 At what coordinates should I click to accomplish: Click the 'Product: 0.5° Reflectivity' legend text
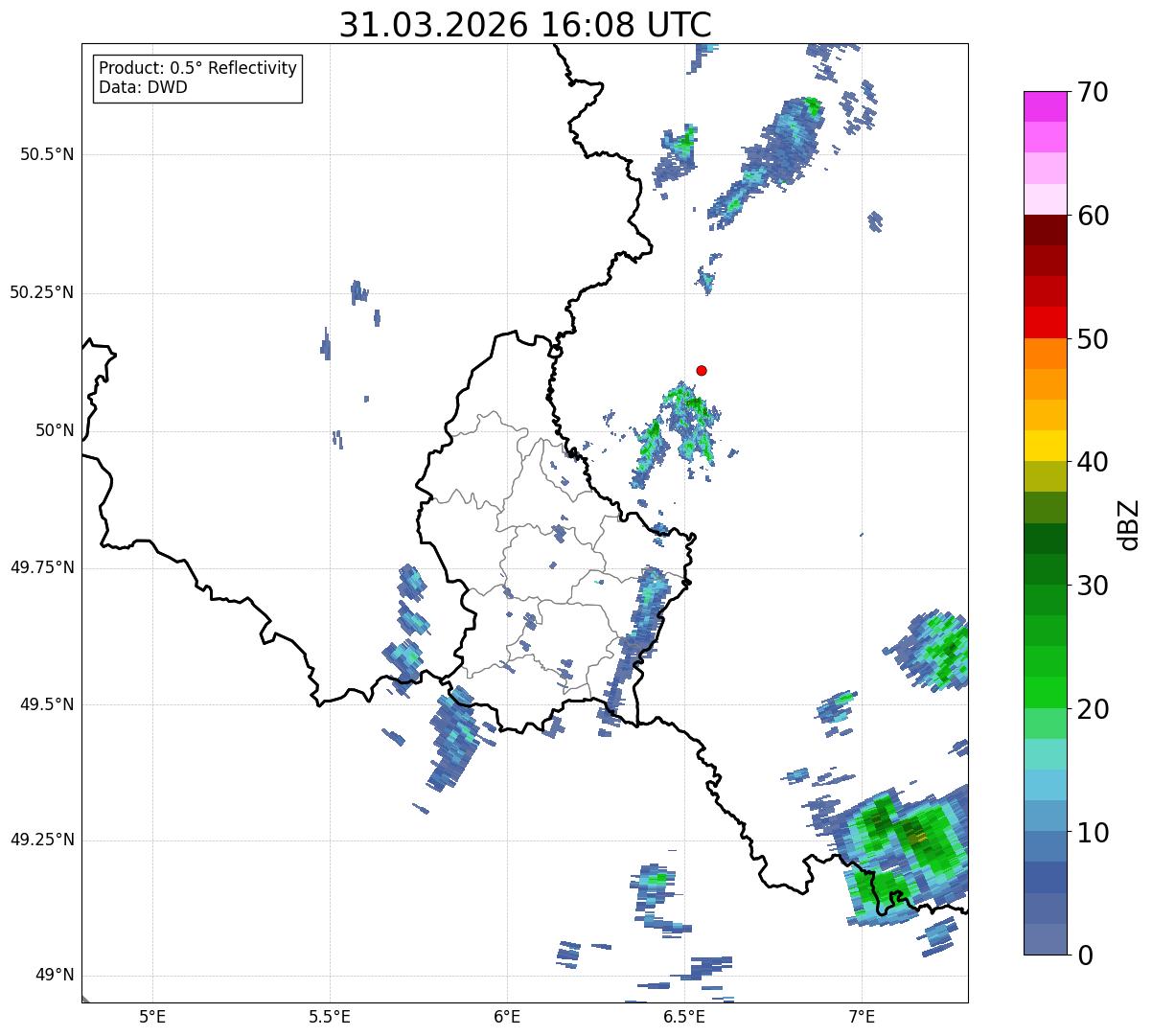[197, 69]
